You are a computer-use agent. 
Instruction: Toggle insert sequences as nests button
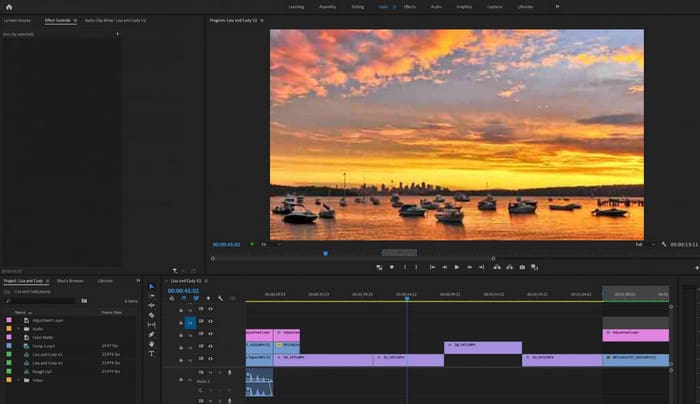click(x=172, y=298)
